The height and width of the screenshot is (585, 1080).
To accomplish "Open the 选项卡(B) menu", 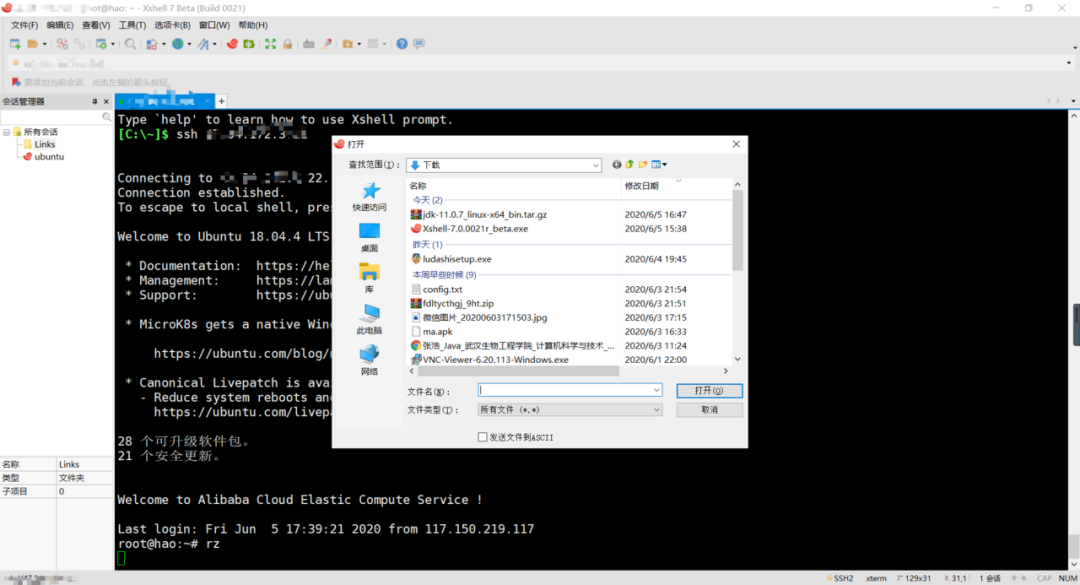I will coord(172,25).
